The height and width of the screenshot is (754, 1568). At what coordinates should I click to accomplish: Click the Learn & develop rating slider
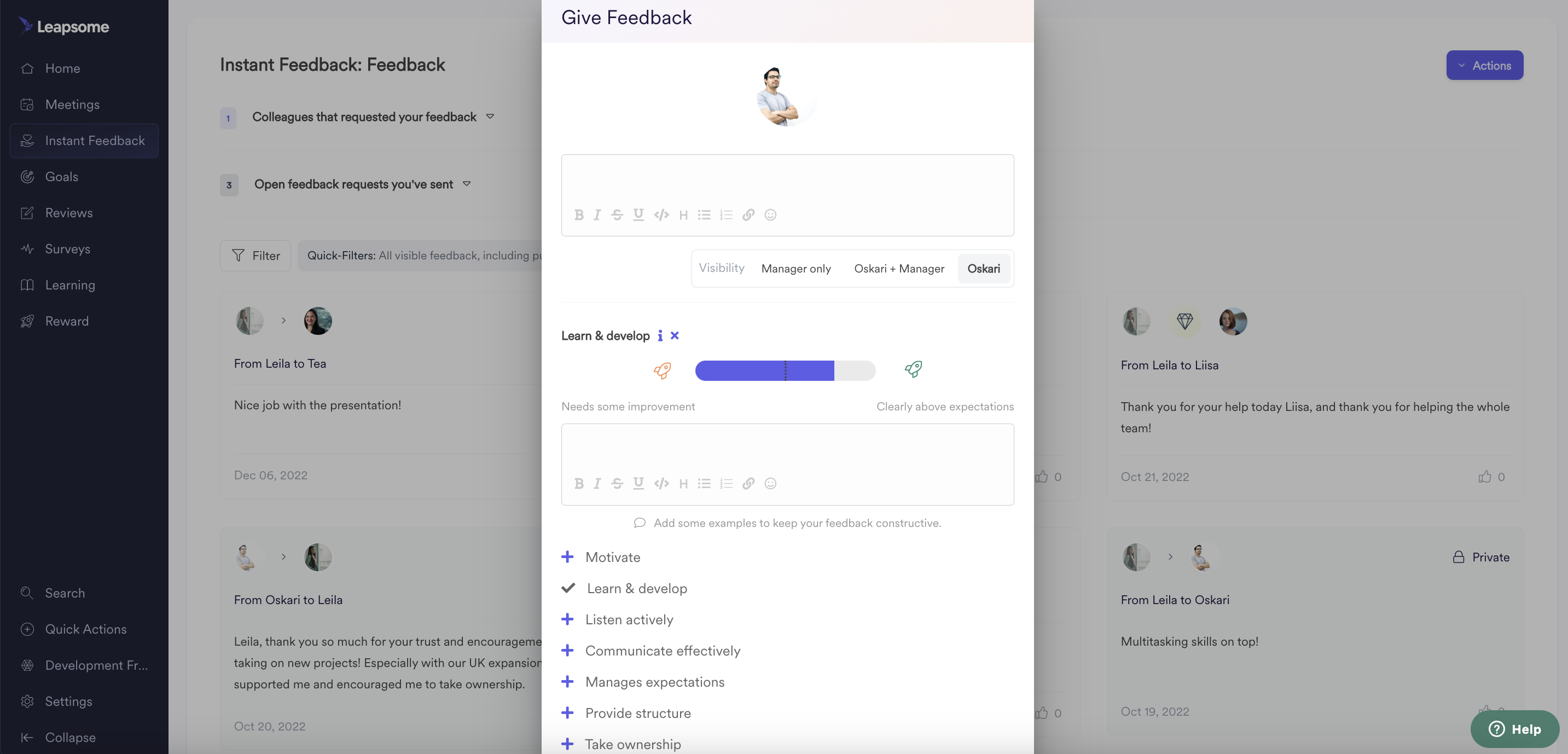tap(785, 370)
